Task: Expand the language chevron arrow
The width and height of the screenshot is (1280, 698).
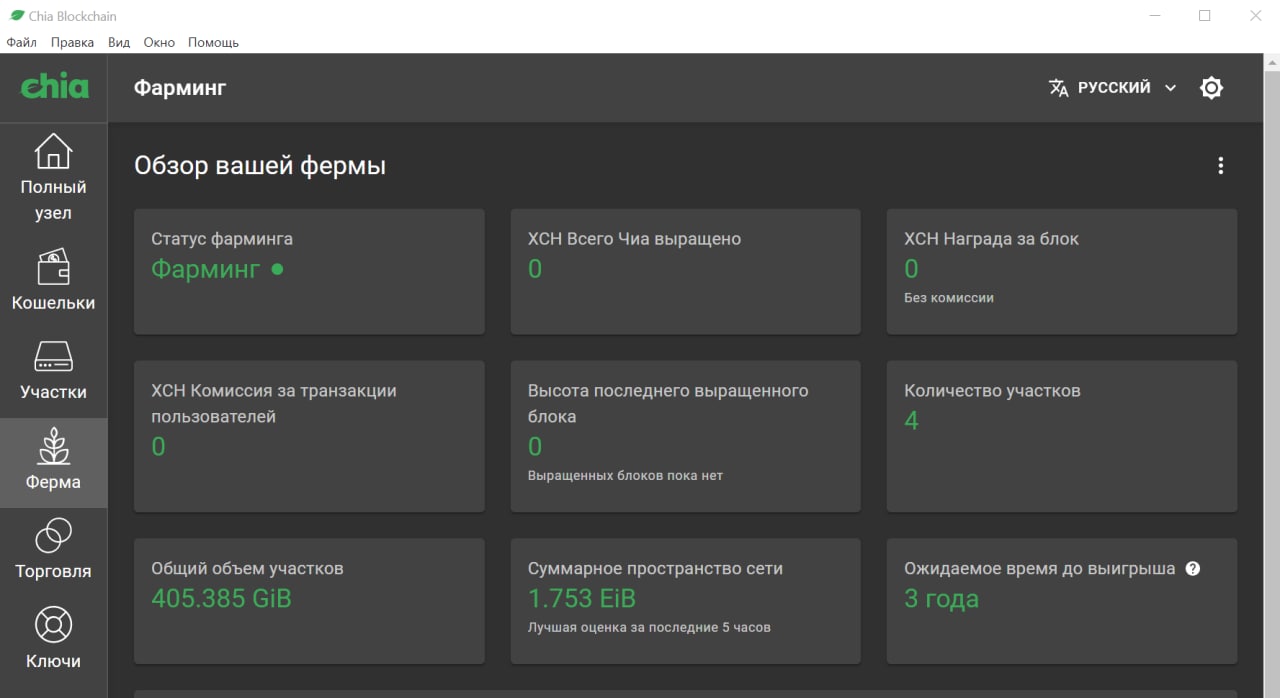Action: point(1170,88)
